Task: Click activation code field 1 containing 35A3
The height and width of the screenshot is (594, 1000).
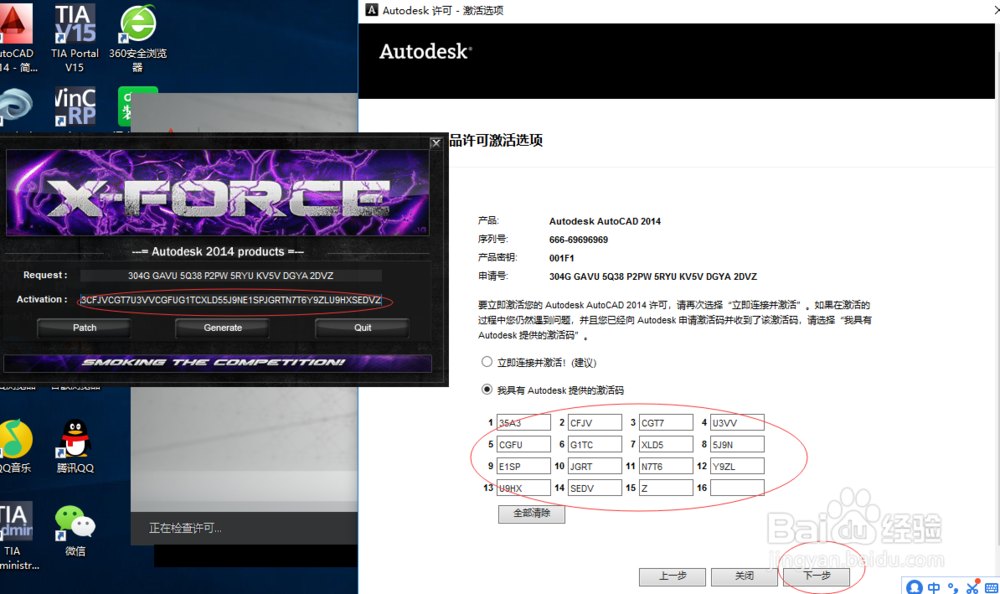Action: coord(524,421)
